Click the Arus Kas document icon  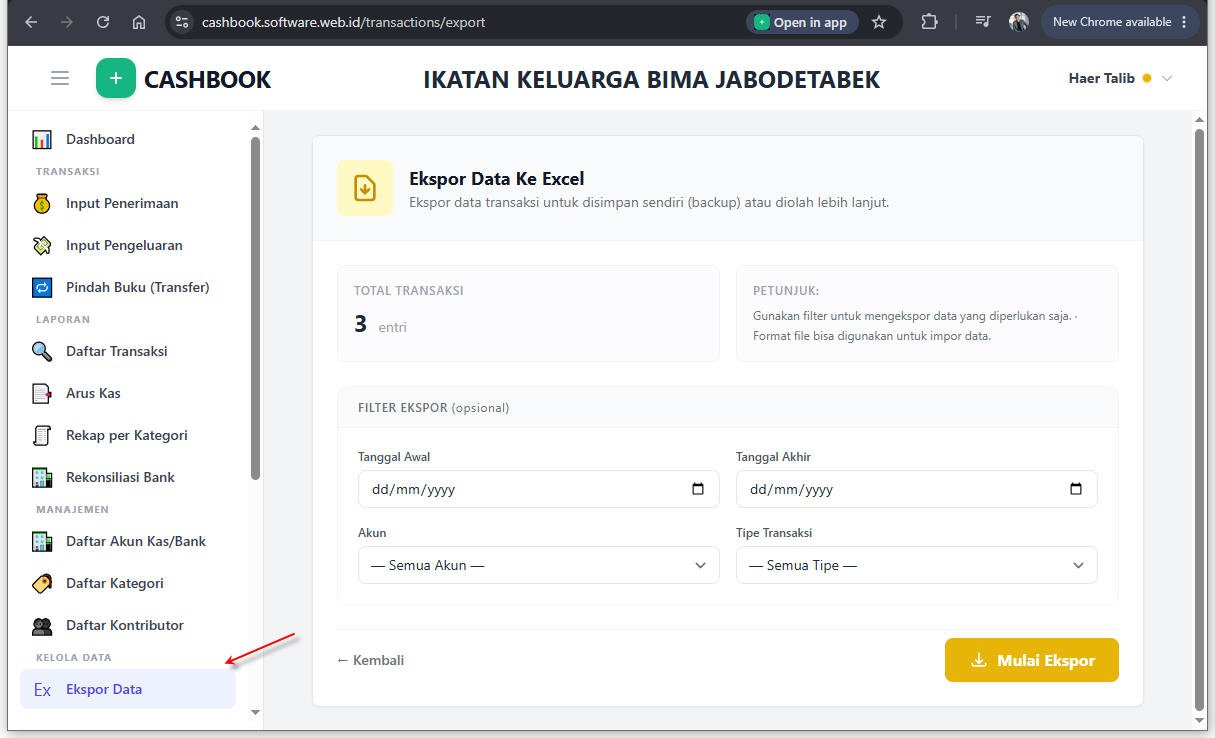[42, 393]
